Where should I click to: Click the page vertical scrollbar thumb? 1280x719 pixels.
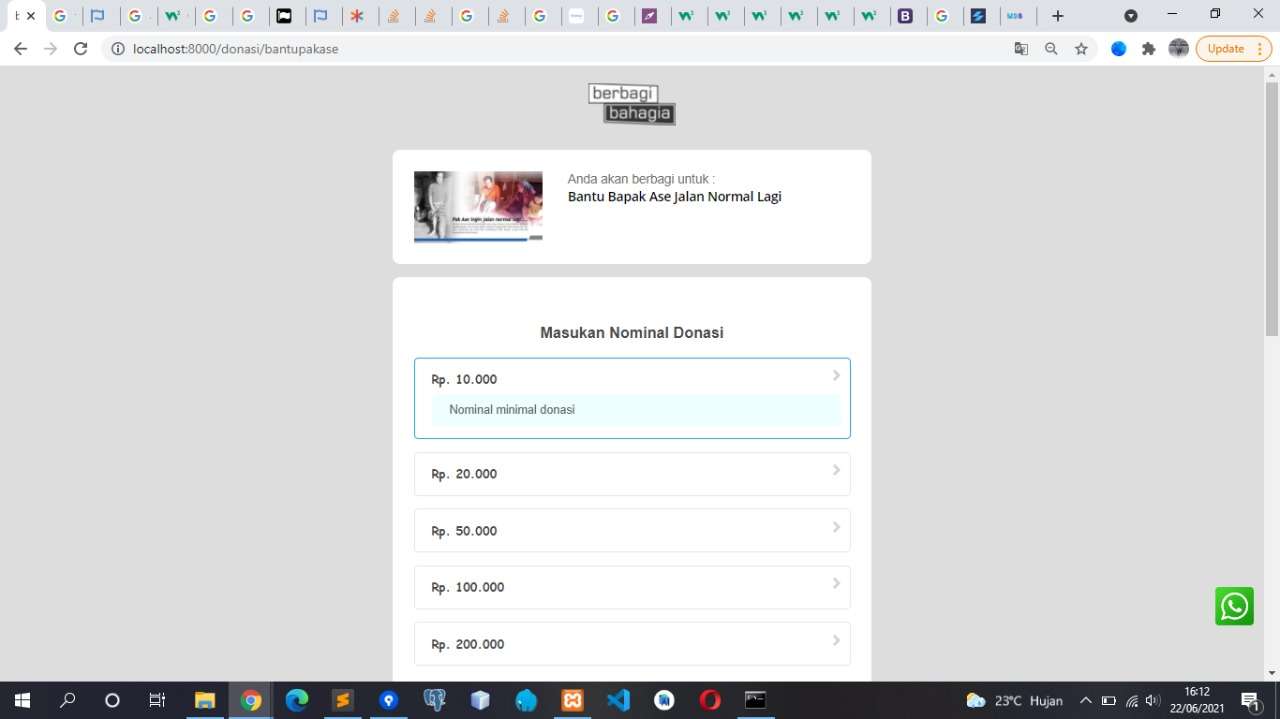pos(1272,208)
